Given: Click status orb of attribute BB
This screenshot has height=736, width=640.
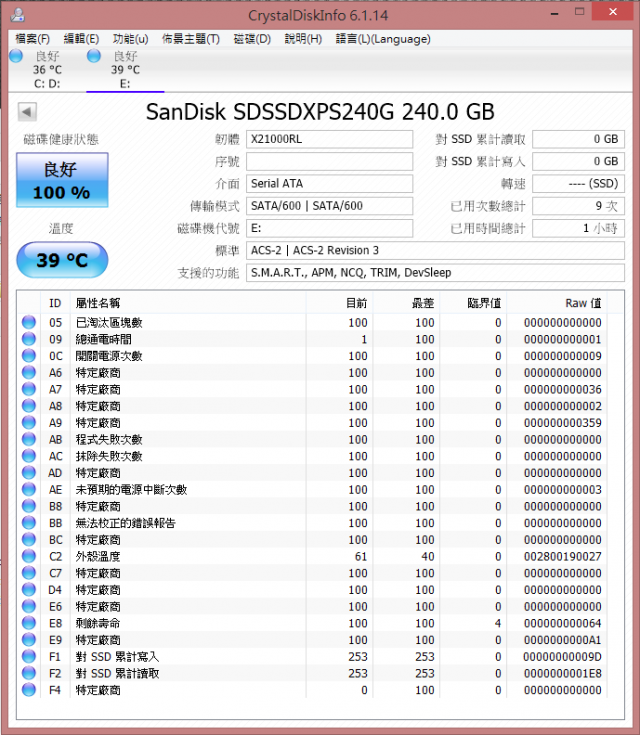Looking at the screenshot, I should [x=29, y=522].
